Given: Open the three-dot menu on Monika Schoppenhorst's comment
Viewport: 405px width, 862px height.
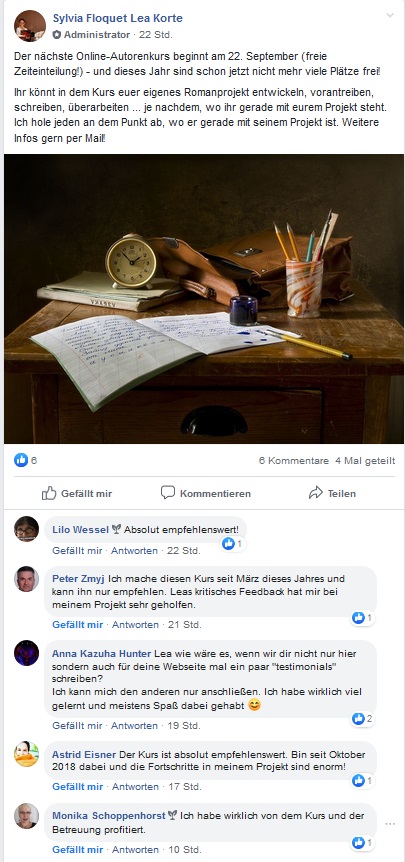Looking at the screenshot, I should (x=390, y=824).
